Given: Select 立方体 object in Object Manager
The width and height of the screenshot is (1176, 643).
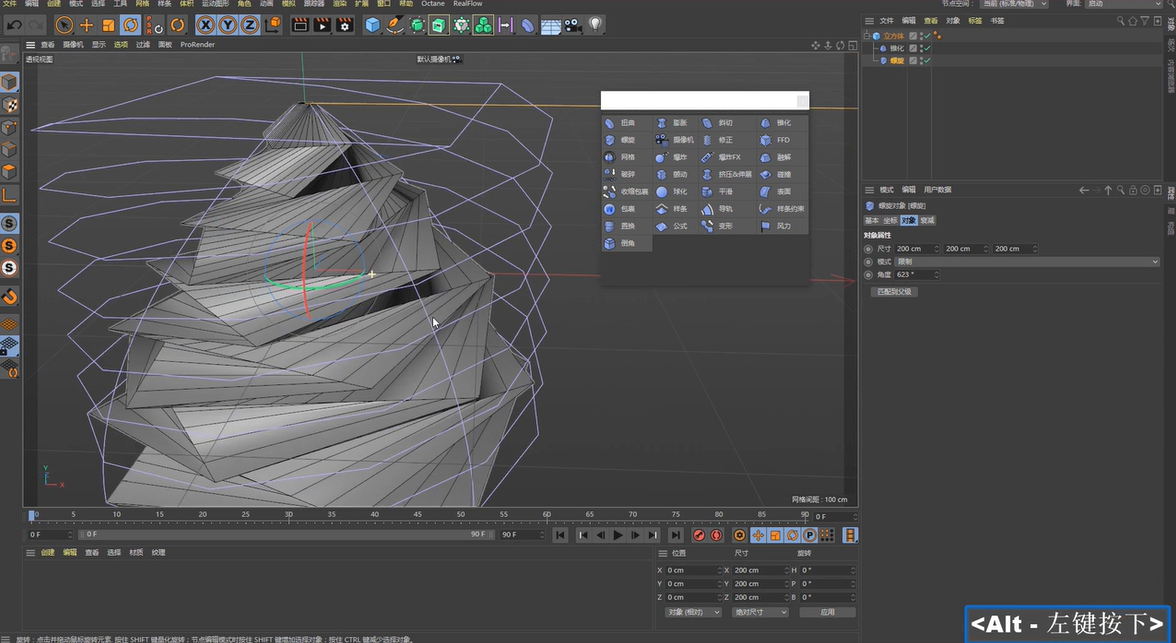Looking at the screenshot, I should pyautogui.click(x=893, y=36).
